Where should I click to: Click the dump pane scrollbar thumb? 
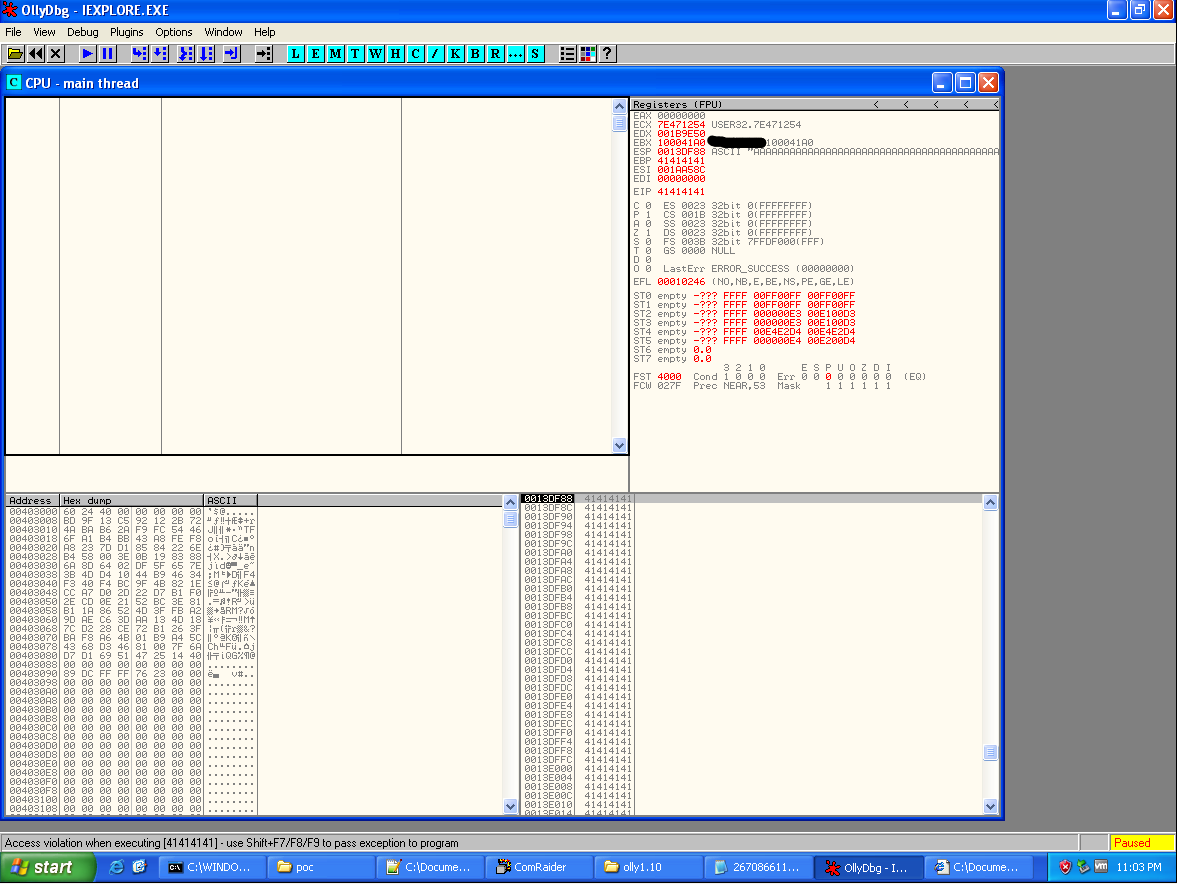point(510,519)
